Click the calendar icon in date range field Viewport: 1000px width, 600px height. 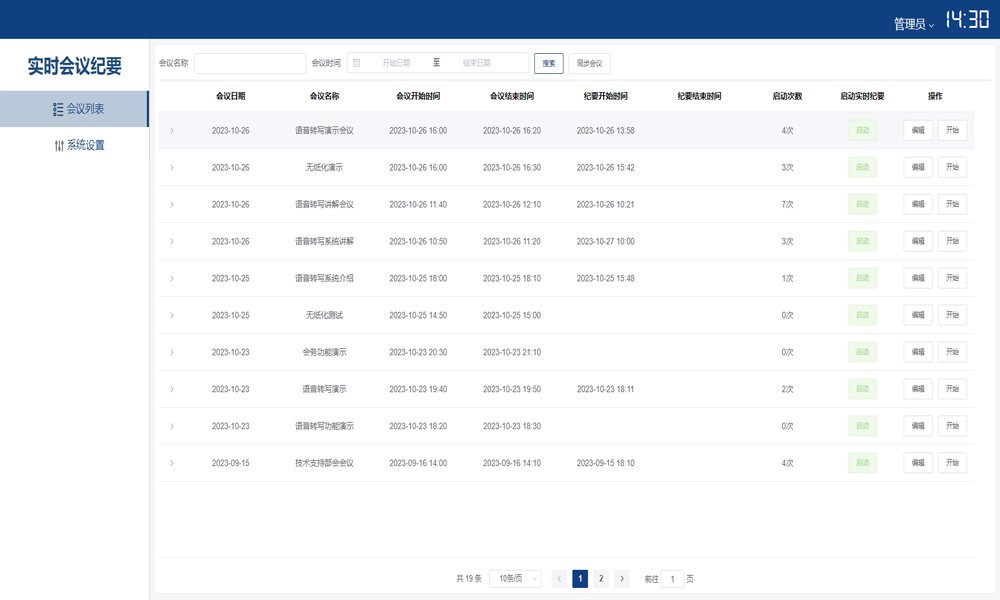coord(357,63)
